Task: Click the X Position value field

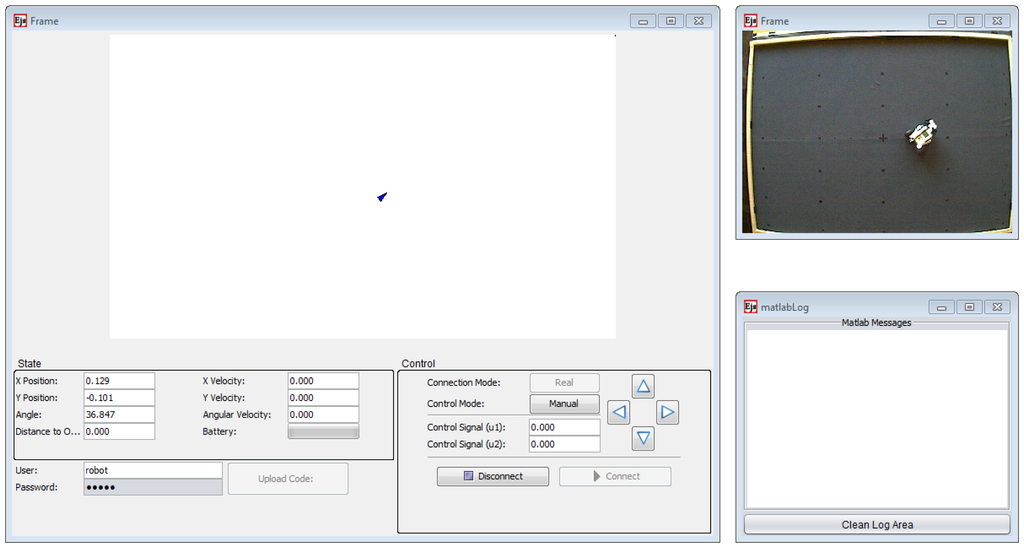Action: (119, 381)
